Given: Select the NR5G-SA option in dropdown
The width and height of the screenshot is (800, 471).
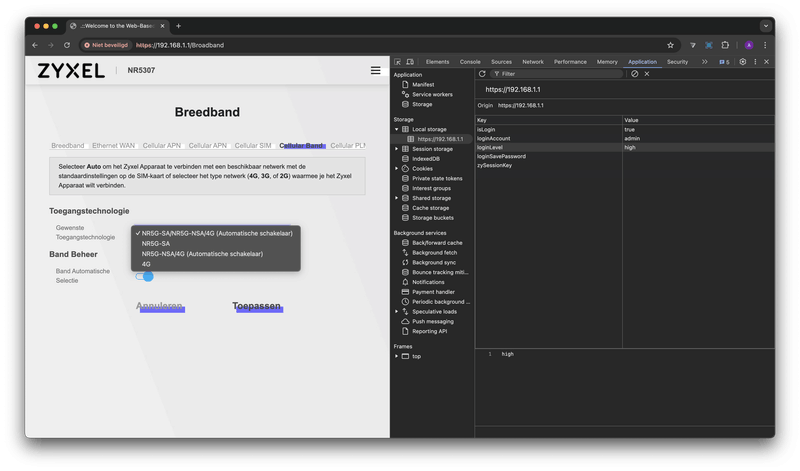Looking at the screenshot, I should pos(156,243).
